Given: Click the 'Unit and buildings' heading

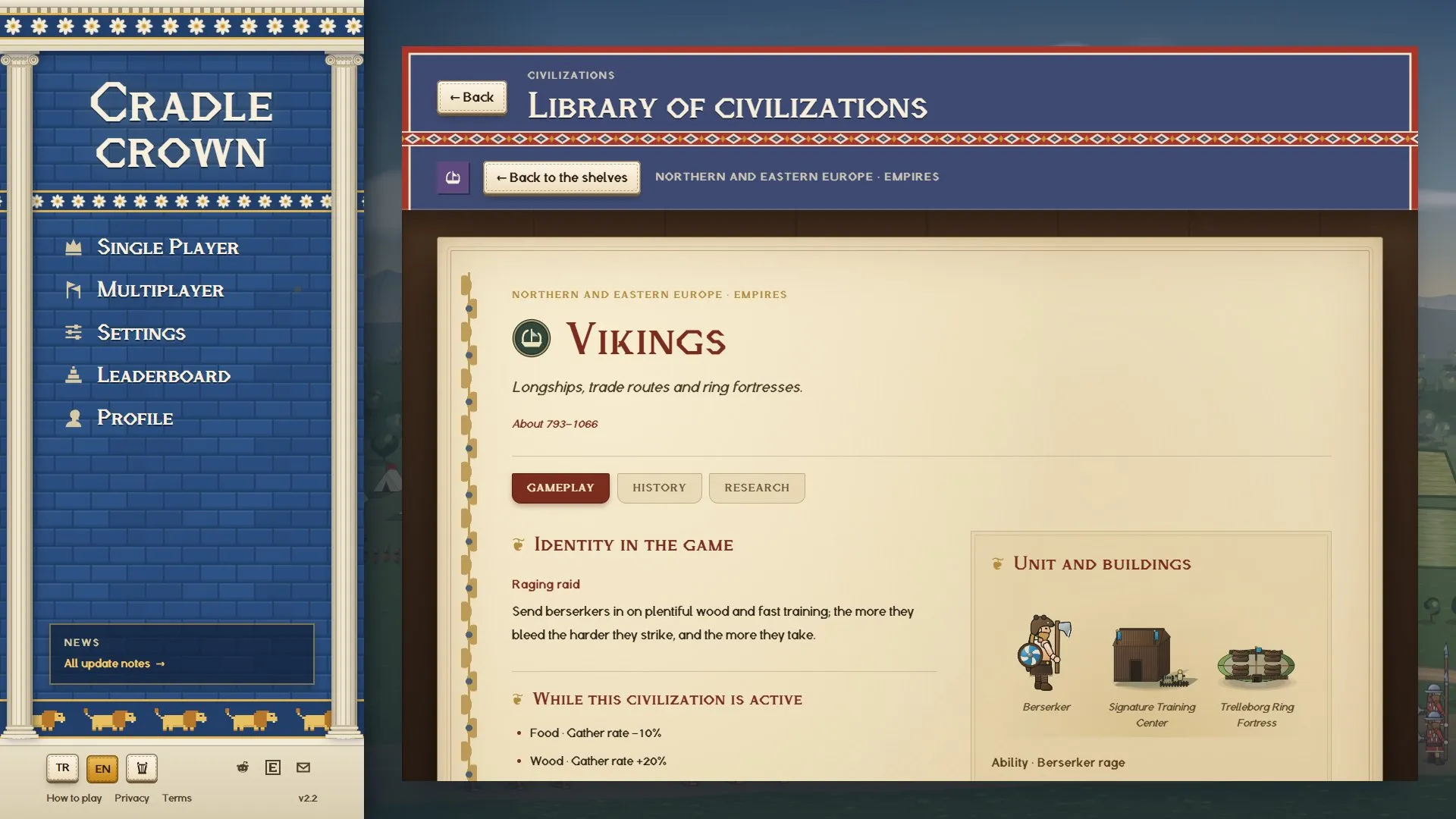Looking at the screenshot, I should click(x=1102, y=564).
